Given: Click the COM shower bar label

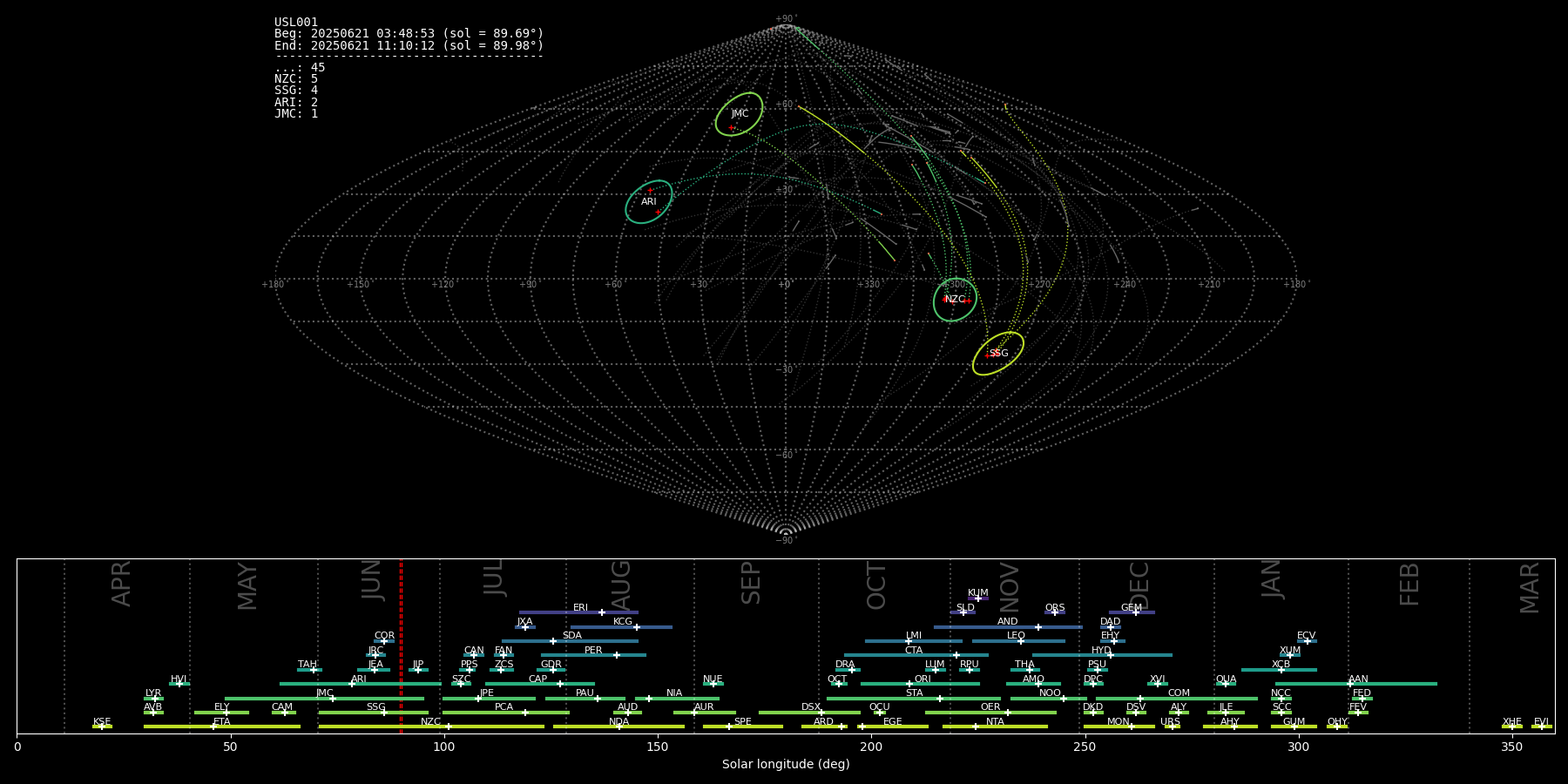Looking at the screenshot, I should (x=1179, y=693).
